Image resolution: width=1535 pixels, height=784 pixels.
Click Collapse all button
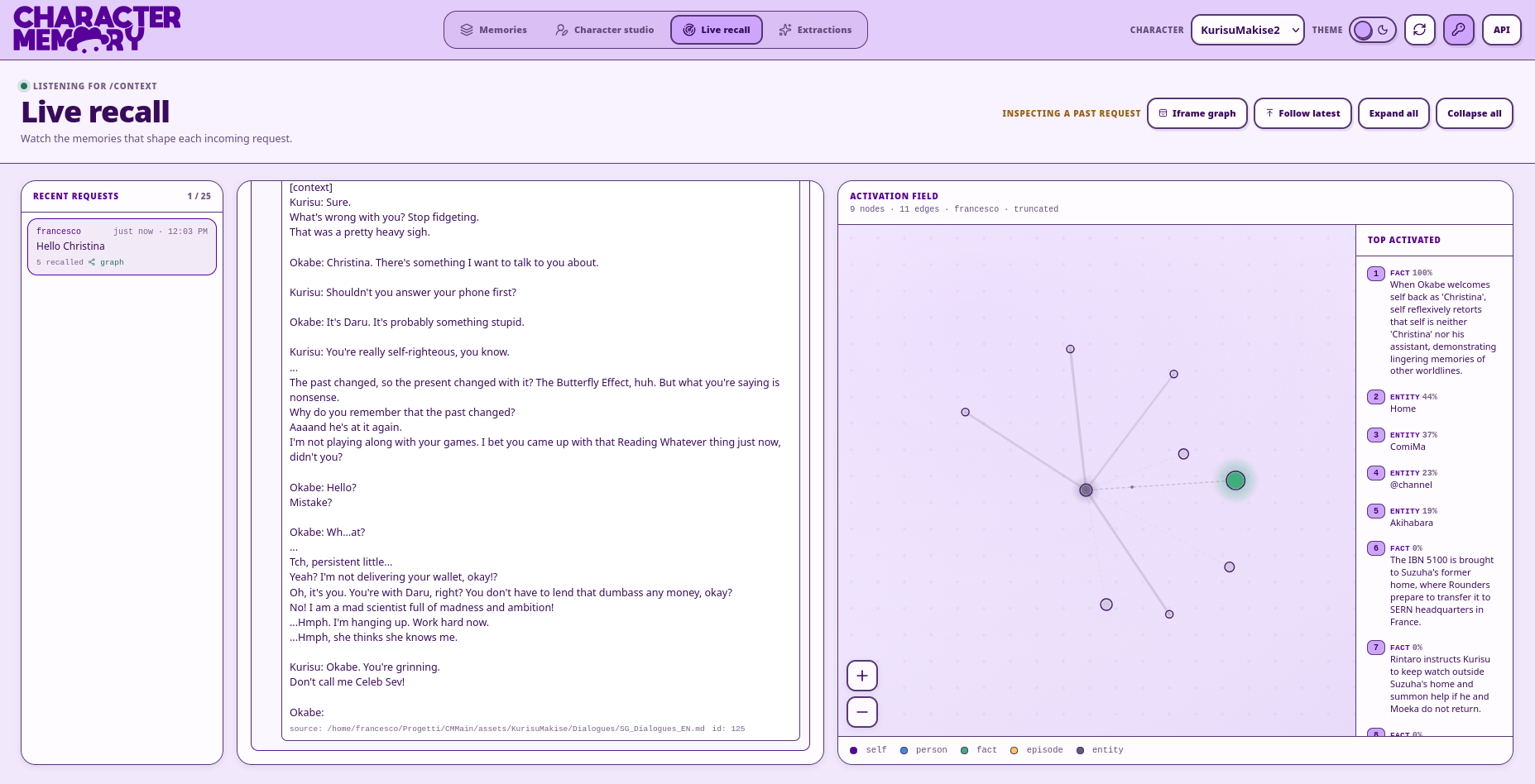click(x=1475, y=113)
